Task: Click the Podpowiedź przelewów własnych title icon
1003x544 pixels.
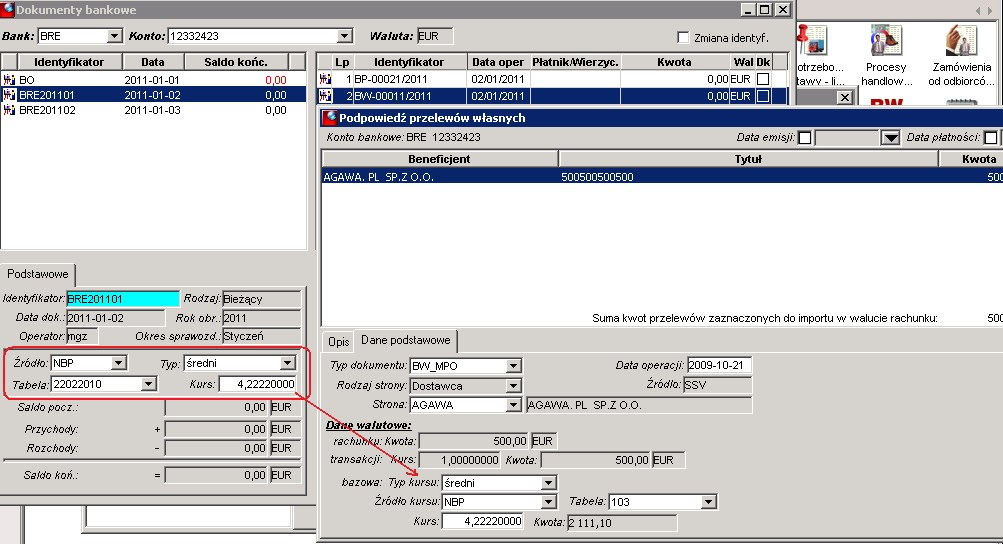Action: [x=329, y=118]
